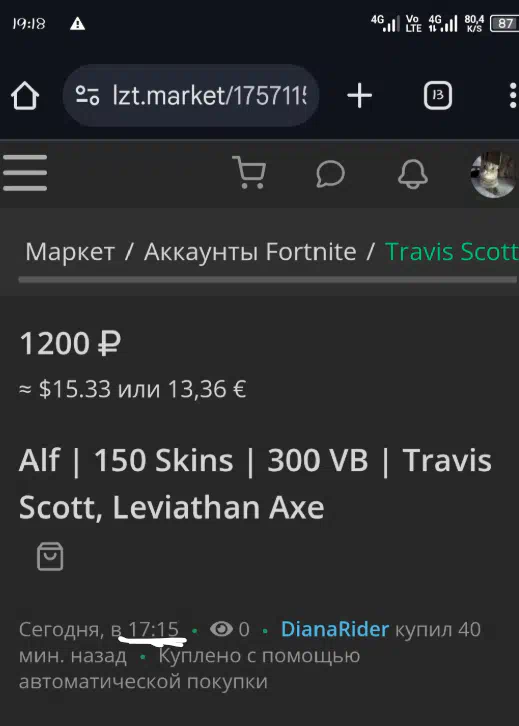Open the shopping cart icon
This screenshot has height=726, width=519.
(x=250, y=172)
